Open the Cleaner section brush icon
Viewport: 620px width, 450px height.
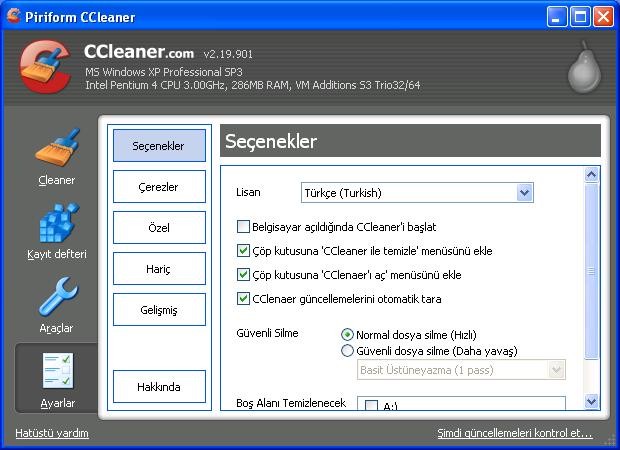[x=57, y=150]
